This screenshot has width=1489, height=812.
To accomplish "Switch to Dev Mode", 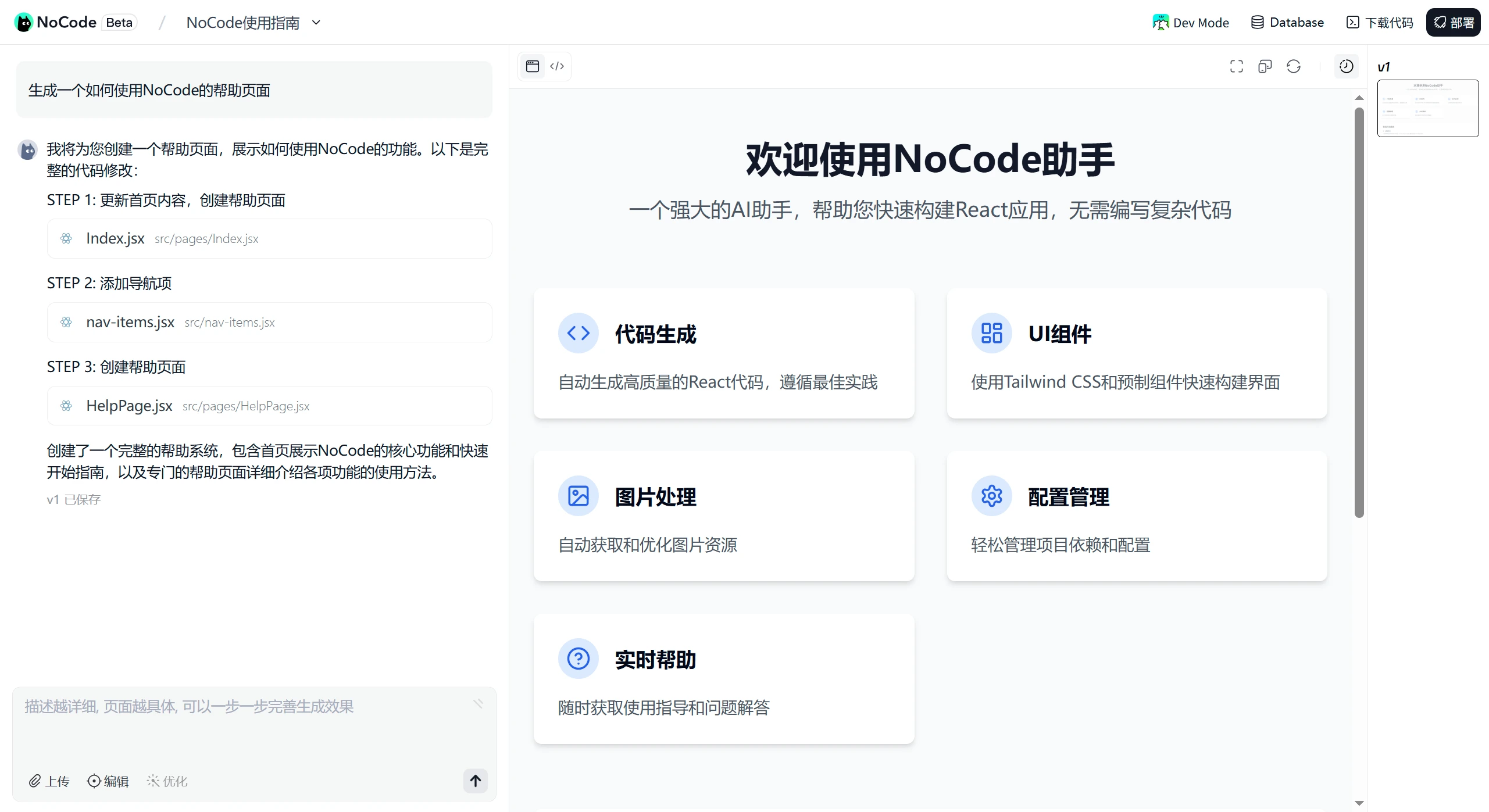I will tap(1191, 22).
